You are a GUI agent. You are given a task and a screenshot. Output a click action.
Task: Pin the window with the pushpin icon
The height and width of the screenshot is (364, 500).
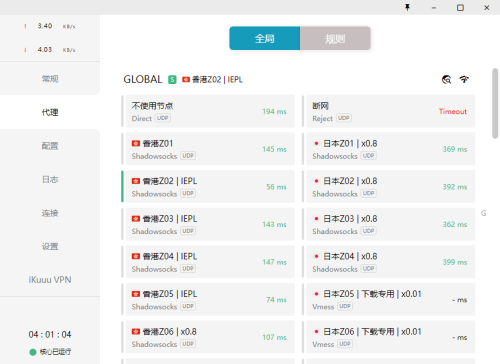(x=407, y=7)
